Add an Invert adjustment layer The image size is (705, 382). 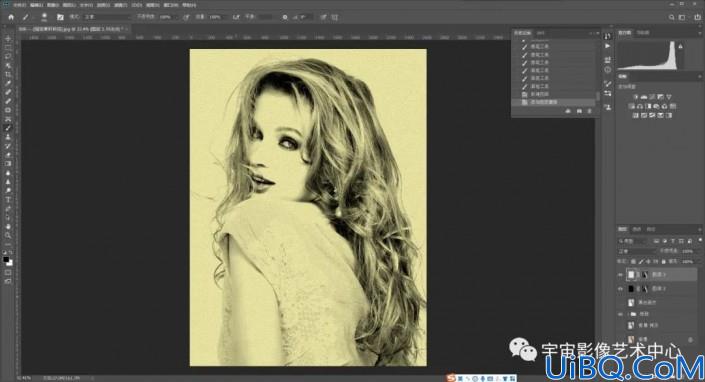point(635,115)
